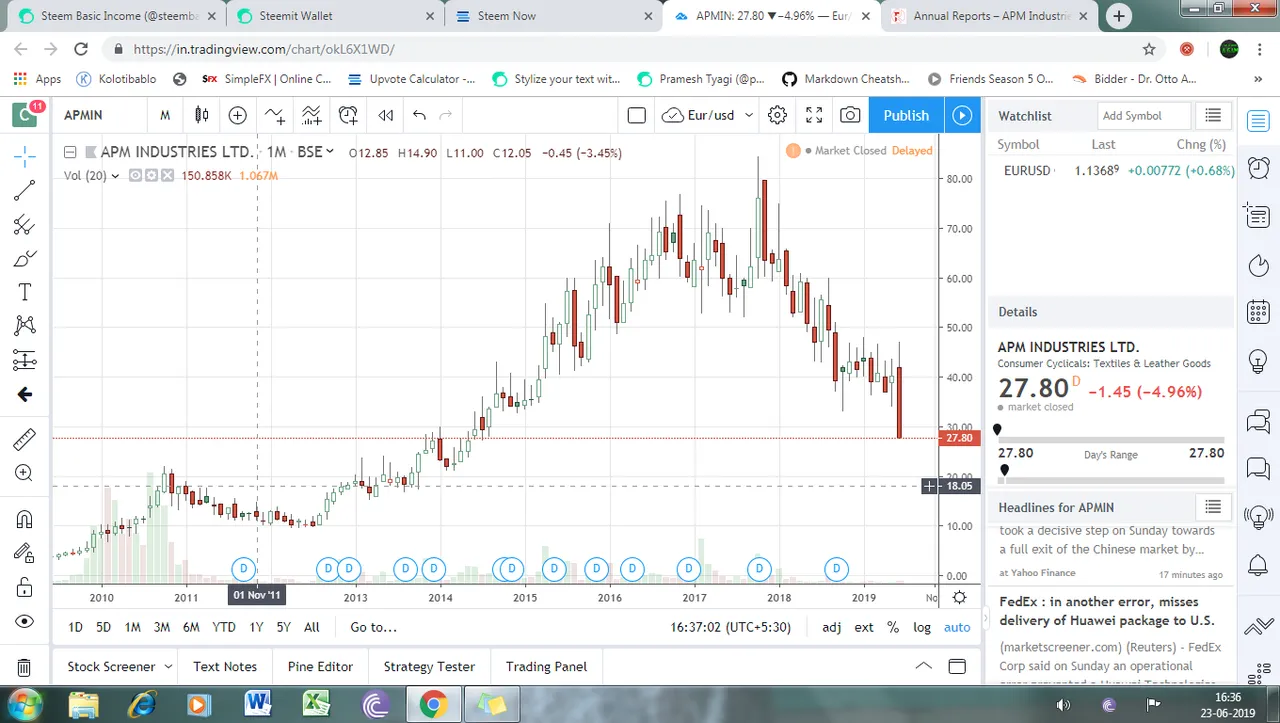Viewport: 1280px width, 723px height.
Task: Open the patterns tool
Action: [25, 325]
